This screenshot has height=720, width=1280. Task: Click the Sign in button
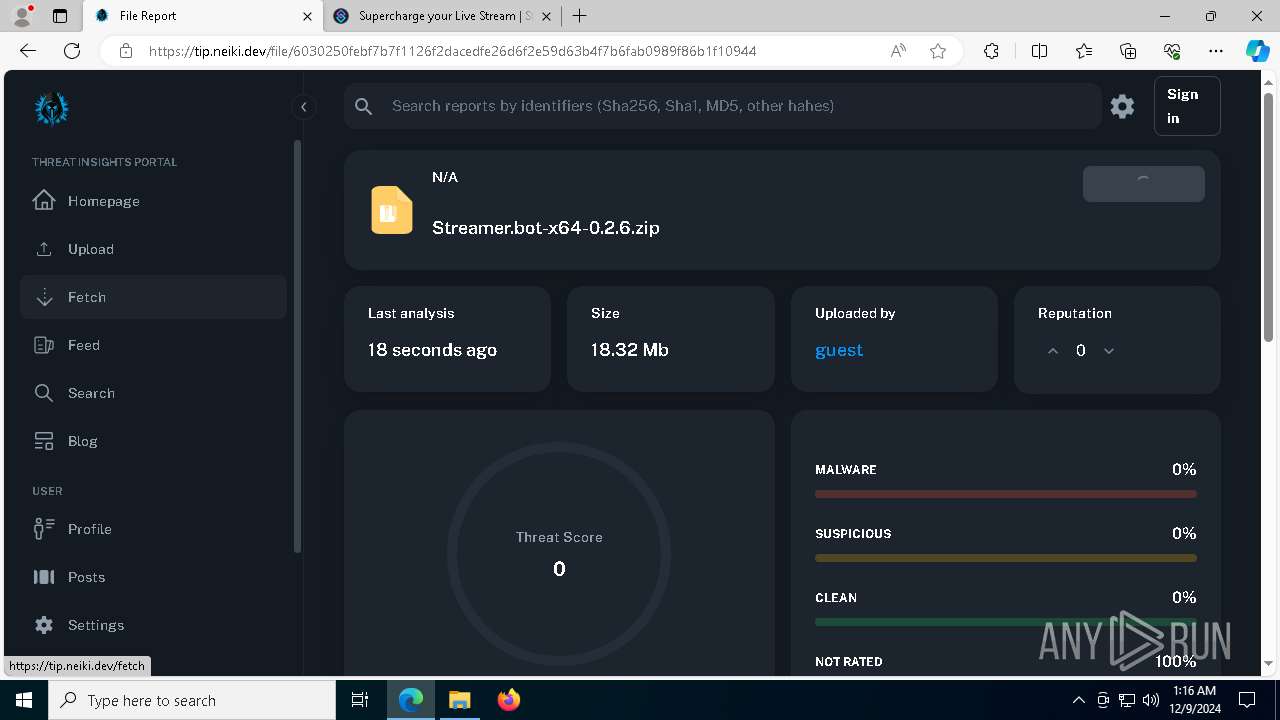pyautogui.click(x=1187, y=106)
